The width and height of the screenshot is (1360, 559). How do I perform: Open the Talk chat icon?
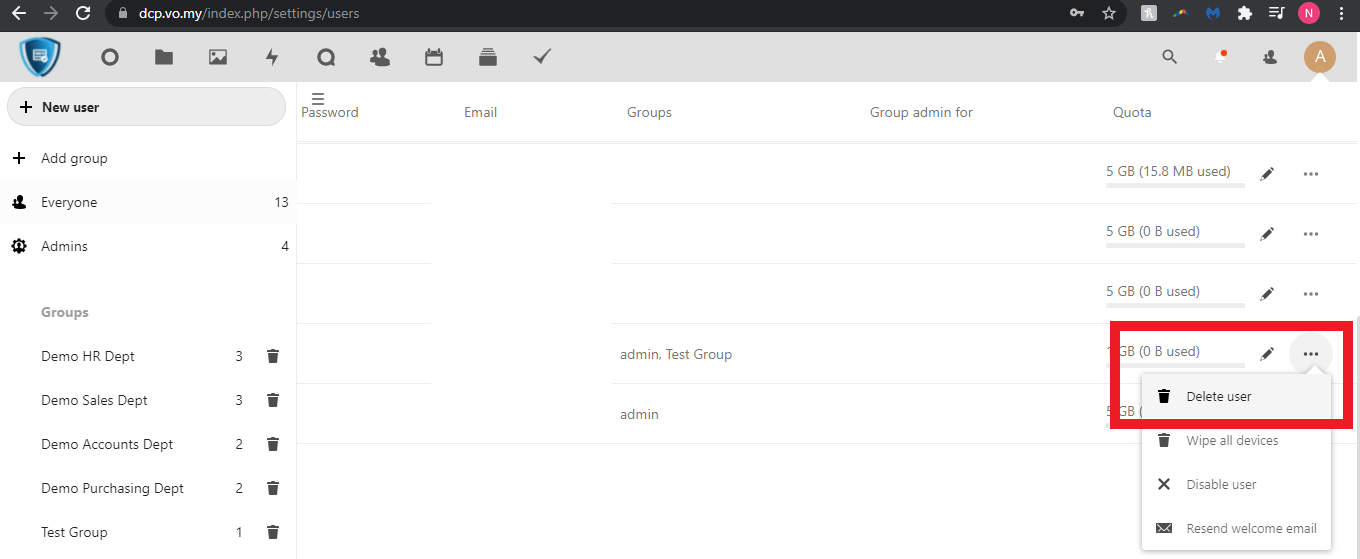(326, 58)
